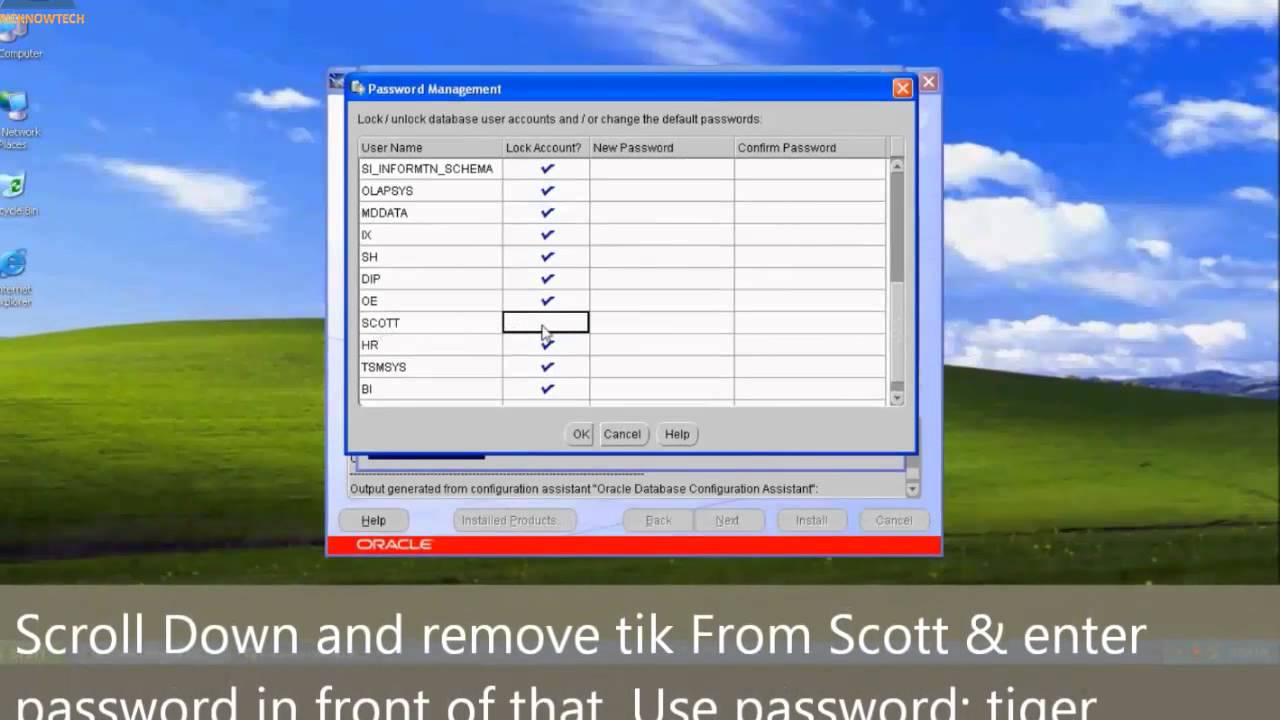Click New Password field for HR
The image size is (1280, 720).
pos(661,345)
